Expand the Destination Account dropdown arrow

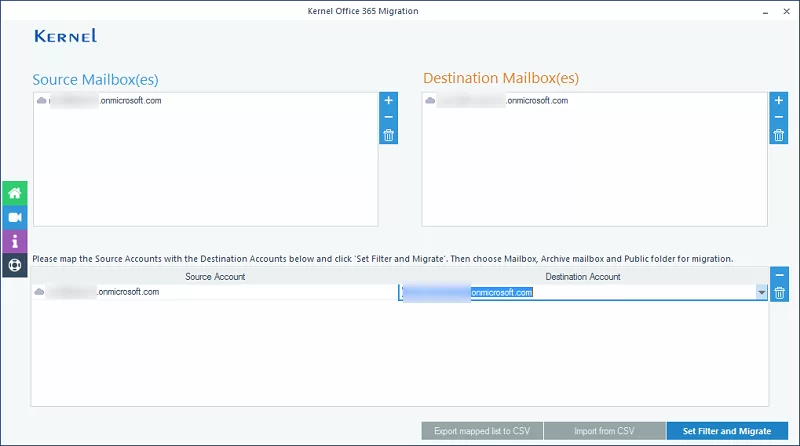pos(761,292)
